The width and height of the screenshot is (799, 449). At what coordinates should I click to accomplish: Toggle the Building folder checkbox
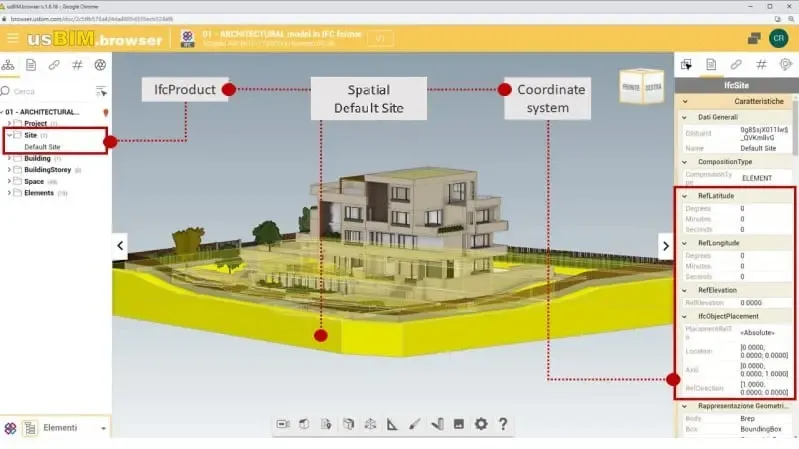tap(18, 159)
